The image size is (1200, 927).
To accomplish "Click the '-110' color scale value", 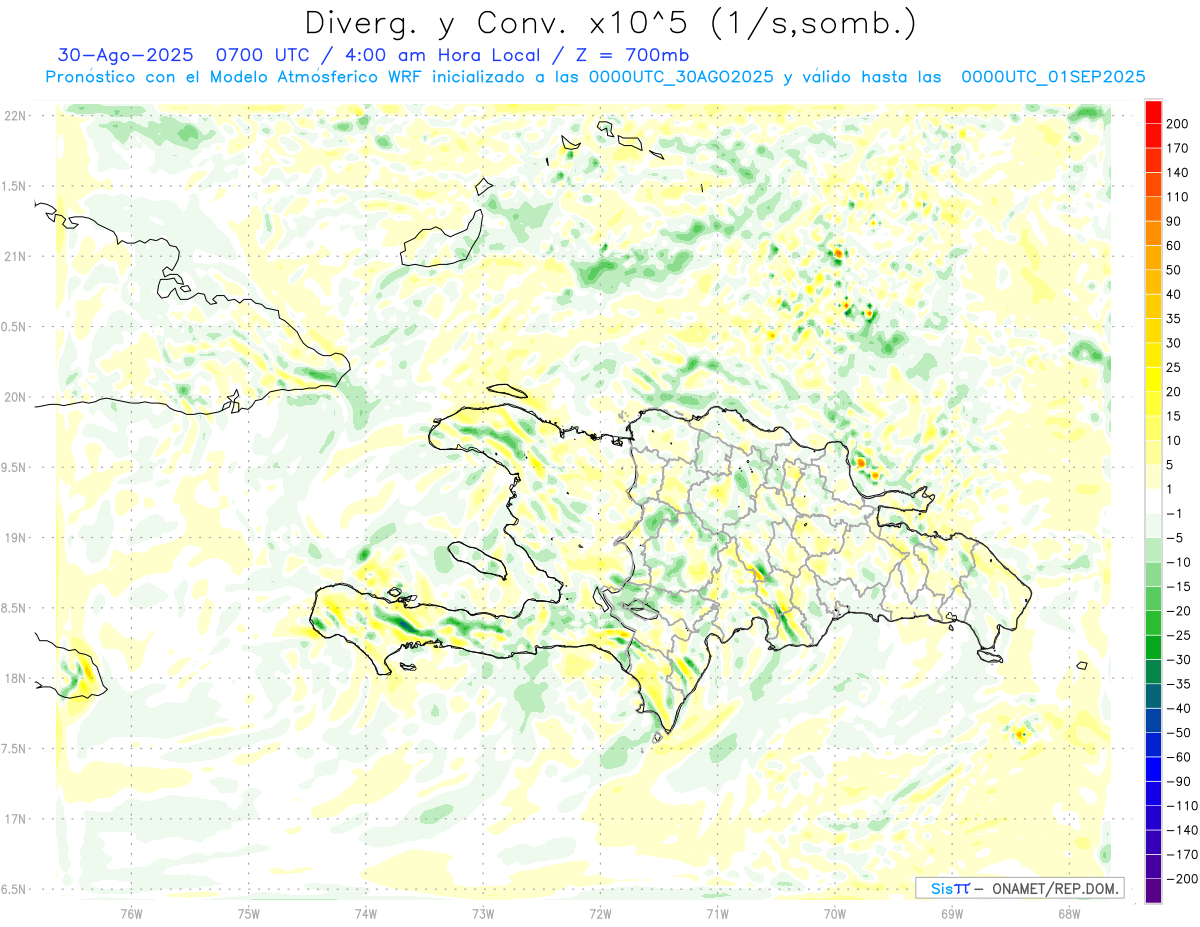I will [1181, 806].
